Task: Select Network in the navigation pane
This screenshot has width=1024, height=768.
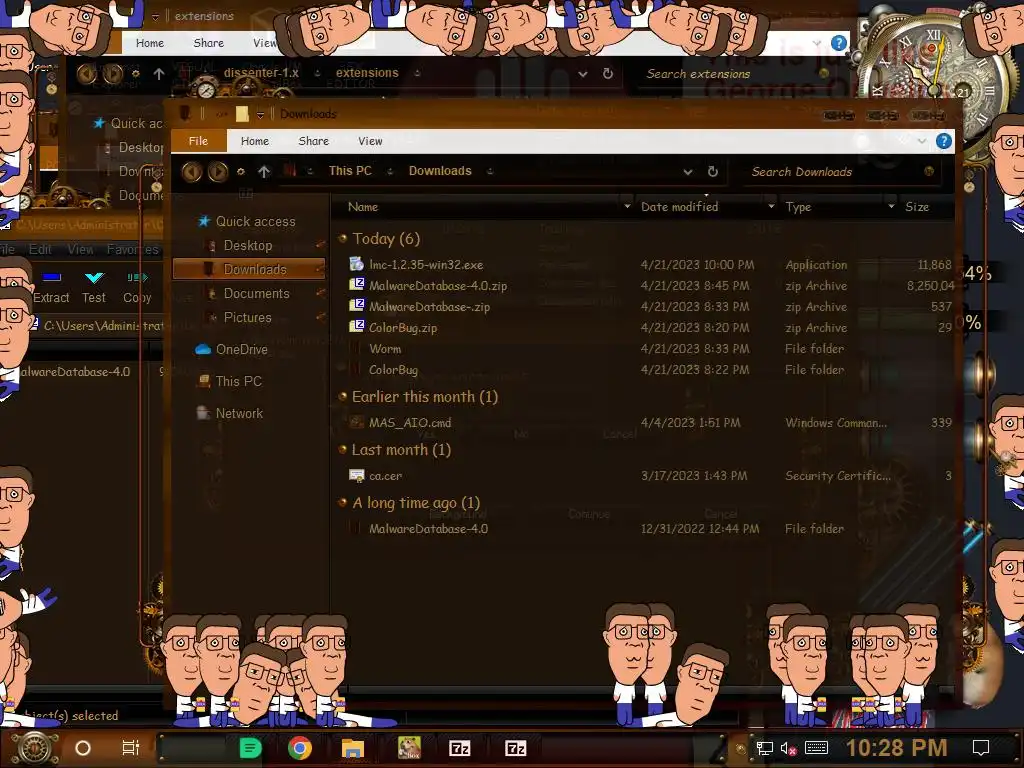Action: [x=239, y=413]
